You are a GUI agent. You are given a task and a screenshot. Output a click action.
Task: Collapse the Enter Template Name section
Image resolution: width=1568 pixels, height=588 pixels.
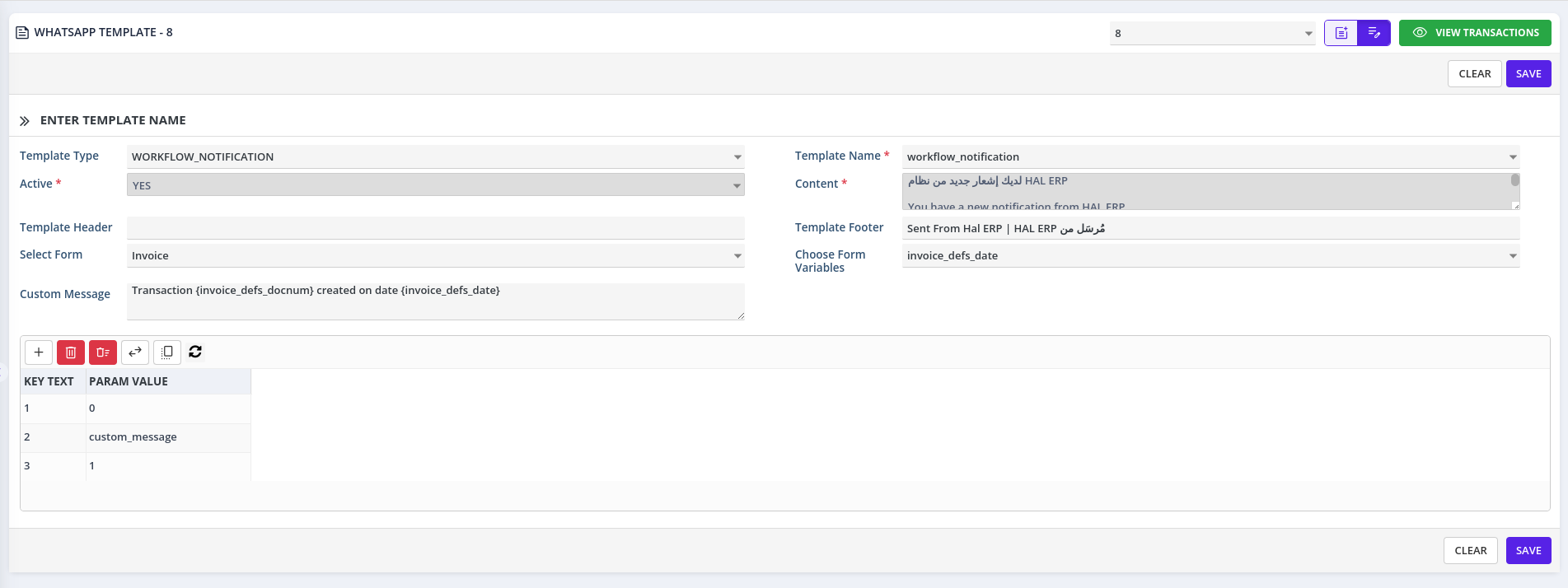pyautogui.click(x=25, y=121)
